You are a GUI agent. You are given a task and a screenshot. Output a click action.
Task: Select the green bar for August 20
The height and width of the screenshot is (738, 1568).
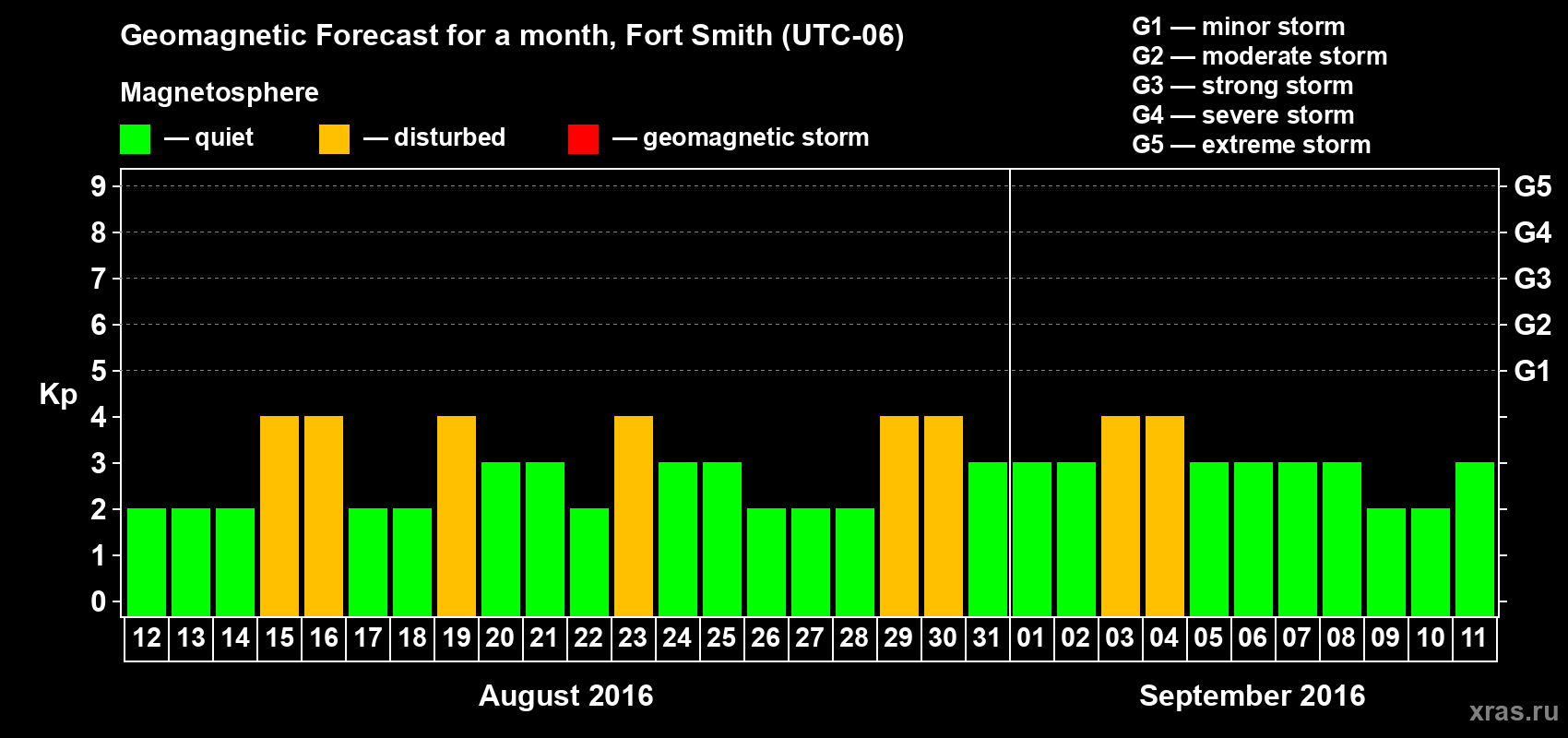pyautogui.click(x=501, y=539)
